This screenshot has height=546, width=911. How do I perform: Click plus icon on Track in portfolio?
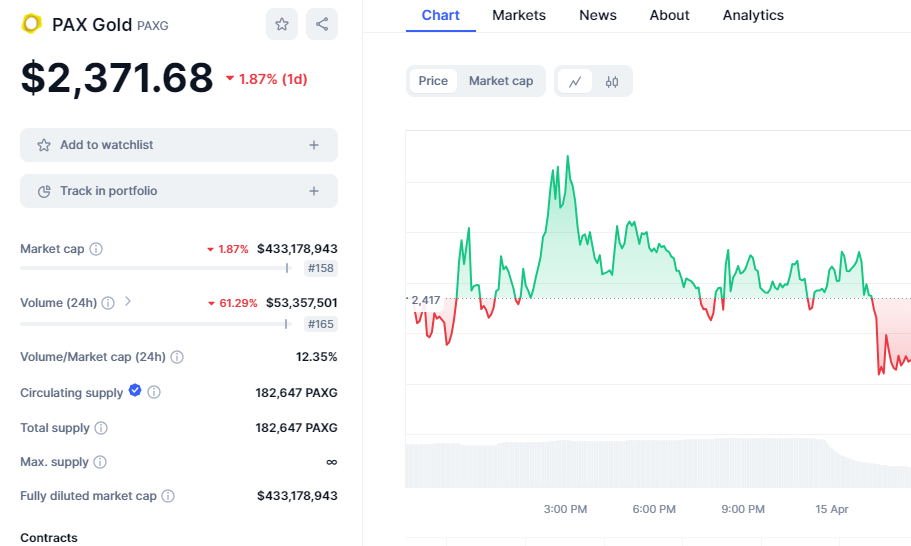click(314, 191)
